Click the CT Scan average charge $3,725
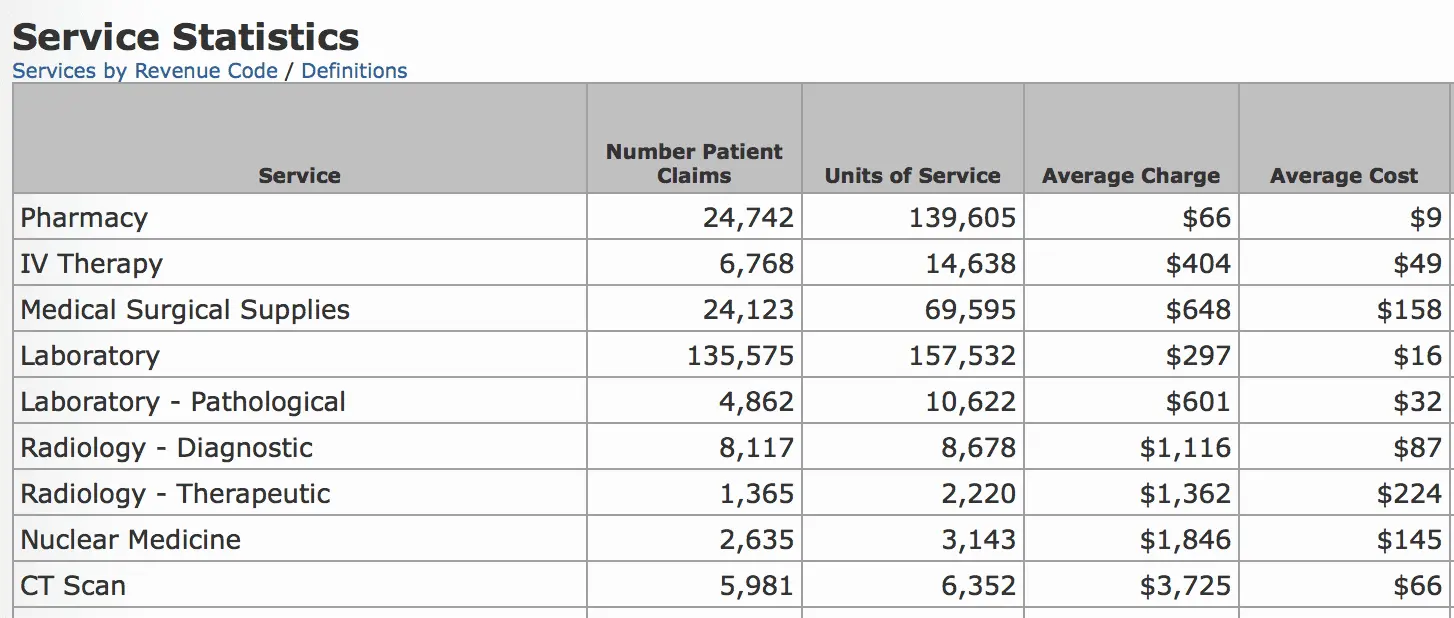Screen dimensions: 1454x618 coord(1185,586)
